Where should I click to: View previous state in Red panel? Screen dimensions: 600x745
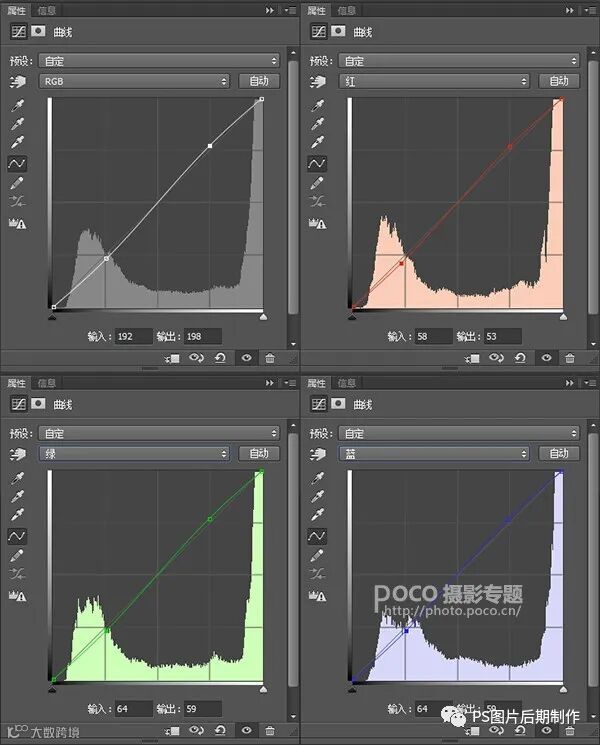(x=496, y=358)
